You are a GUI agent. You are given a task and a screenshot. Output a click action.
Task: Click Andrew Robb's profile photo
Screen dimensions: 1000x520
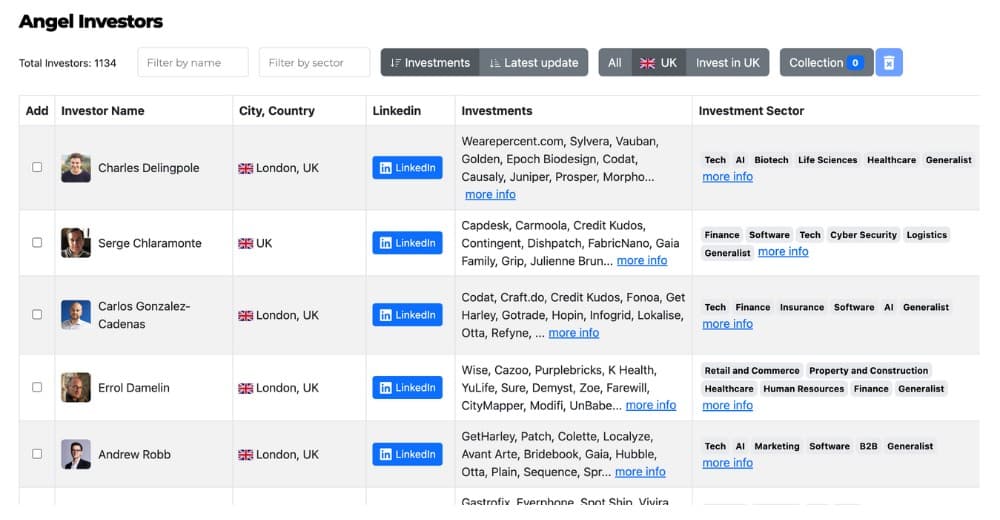[x=75, y=454]
